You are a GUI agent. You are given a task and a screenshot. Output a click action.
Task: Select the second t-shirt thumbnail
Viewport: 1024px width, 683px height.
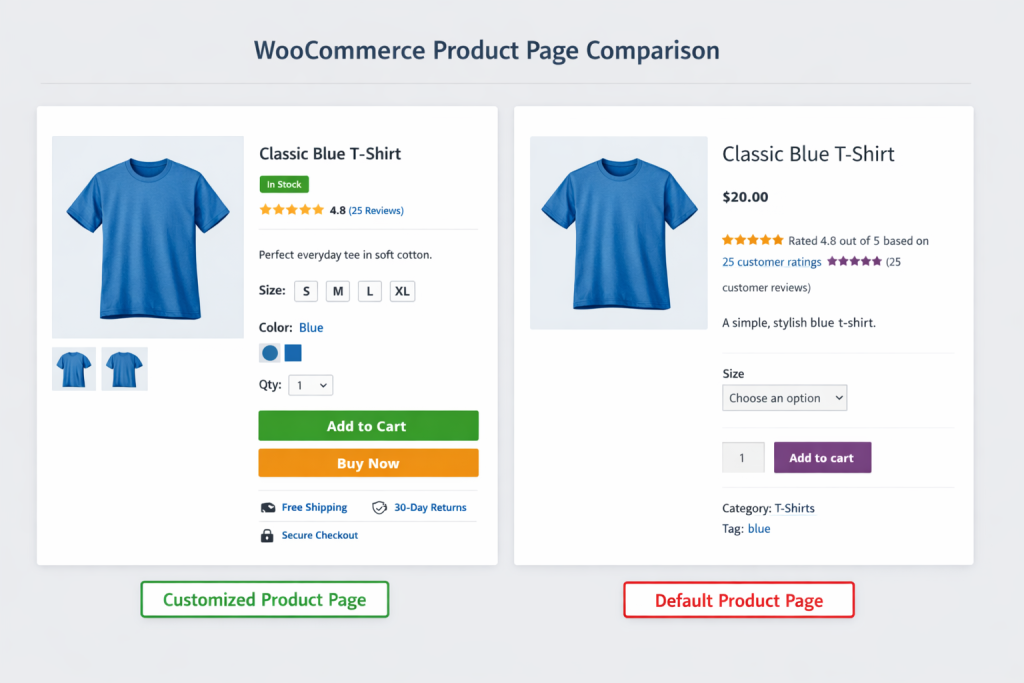[x=125, y=369]
